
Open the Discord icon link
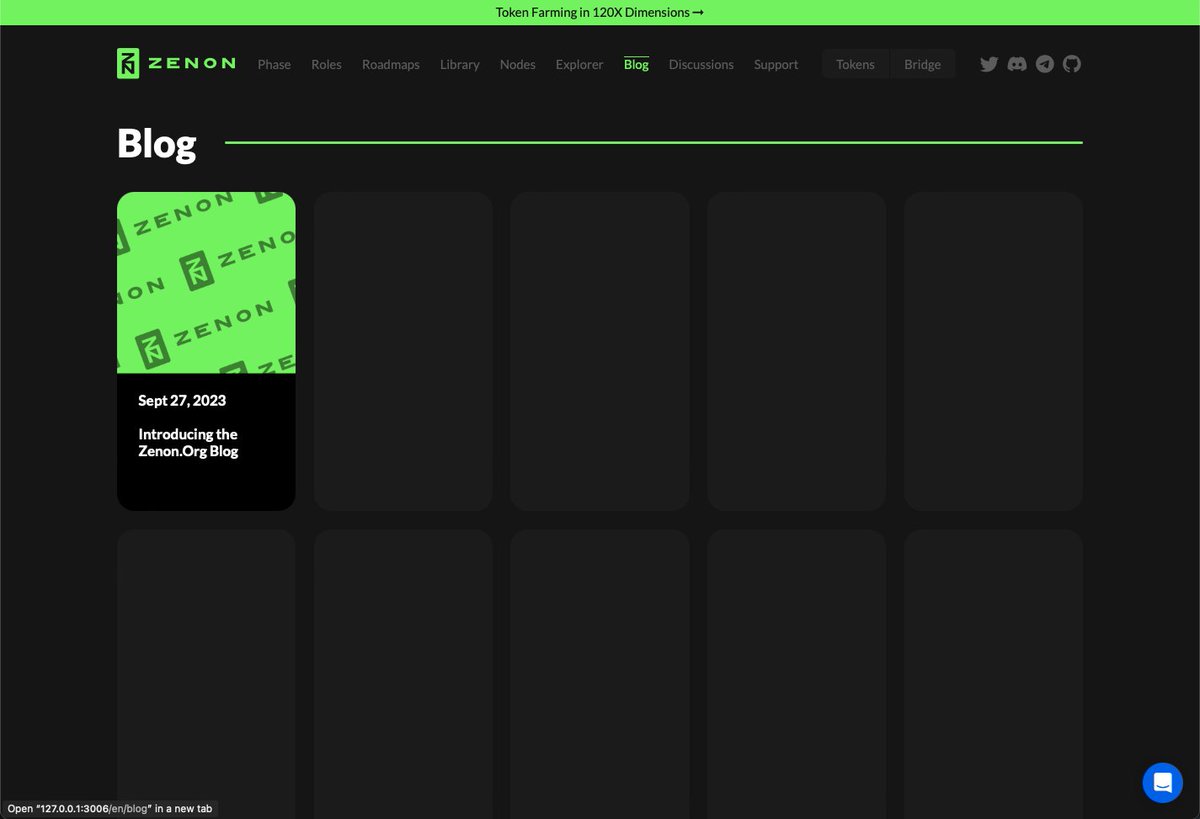coord(1017,64)
